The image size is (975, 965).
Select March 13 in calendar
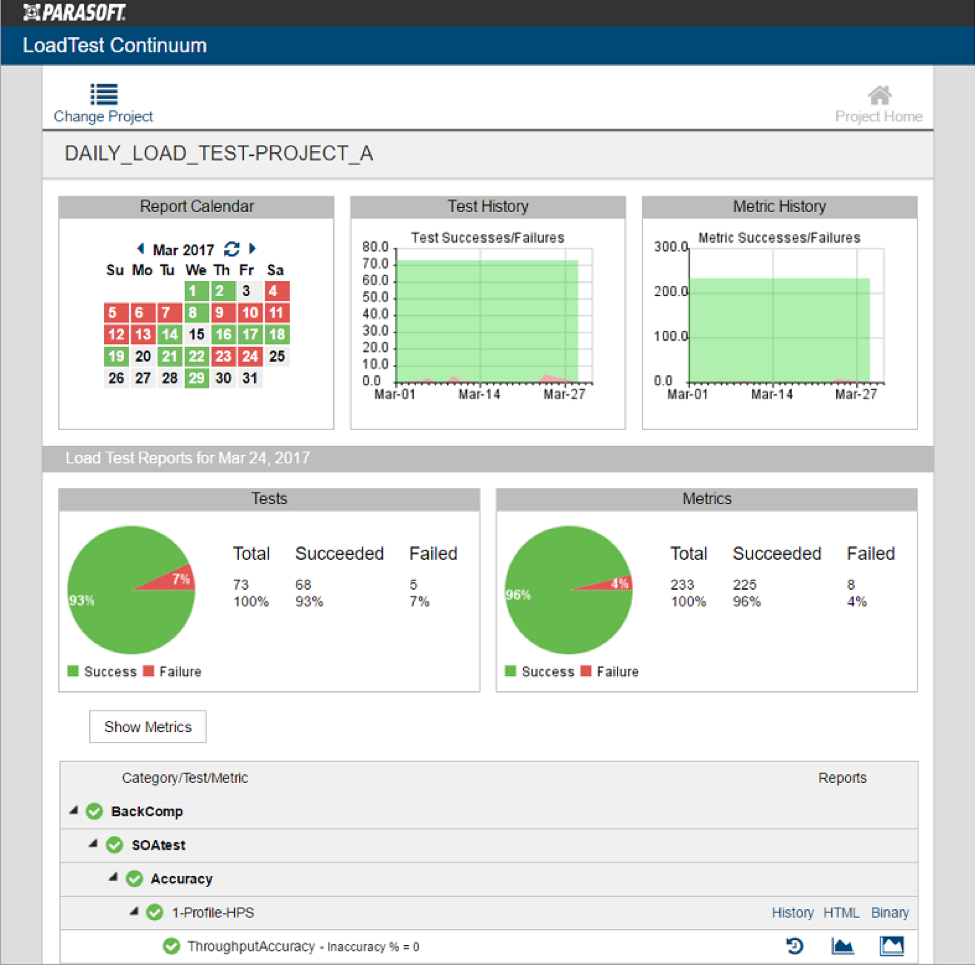(143, 334)
